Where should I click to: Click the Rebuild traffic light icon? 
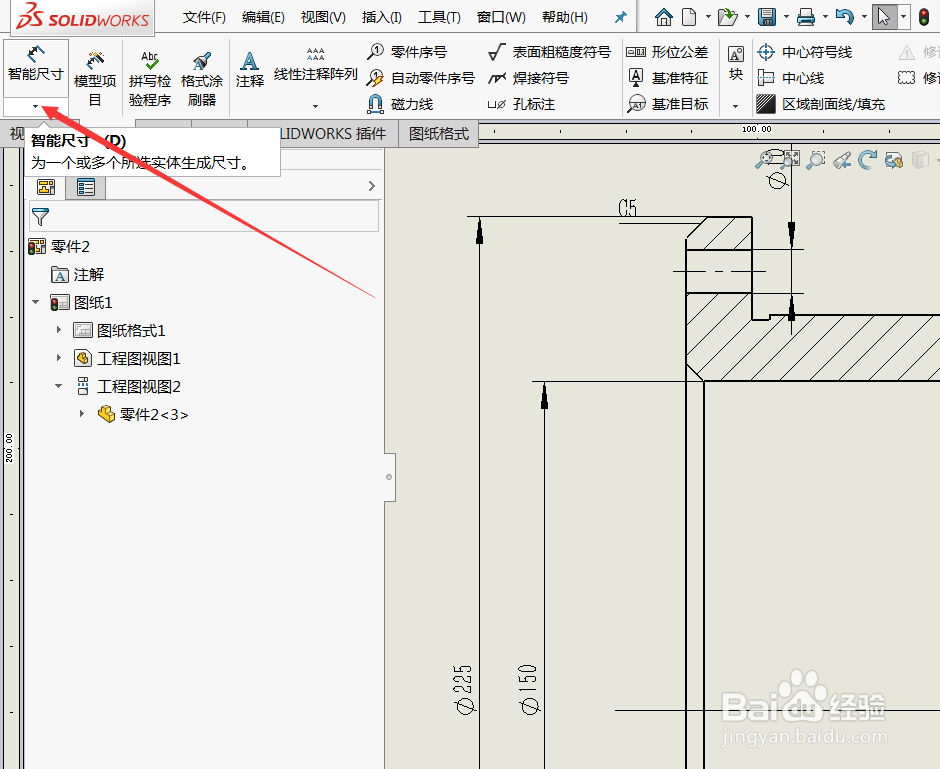(924, 17)
